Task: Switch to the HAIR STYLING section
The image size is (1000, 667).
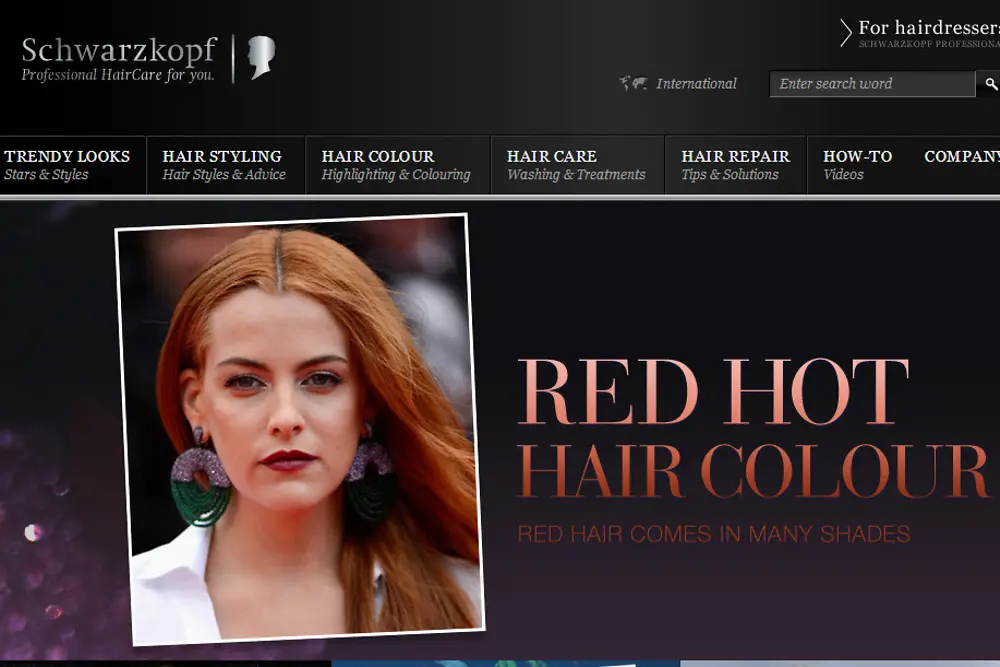Action: click(x=222, y=165)
